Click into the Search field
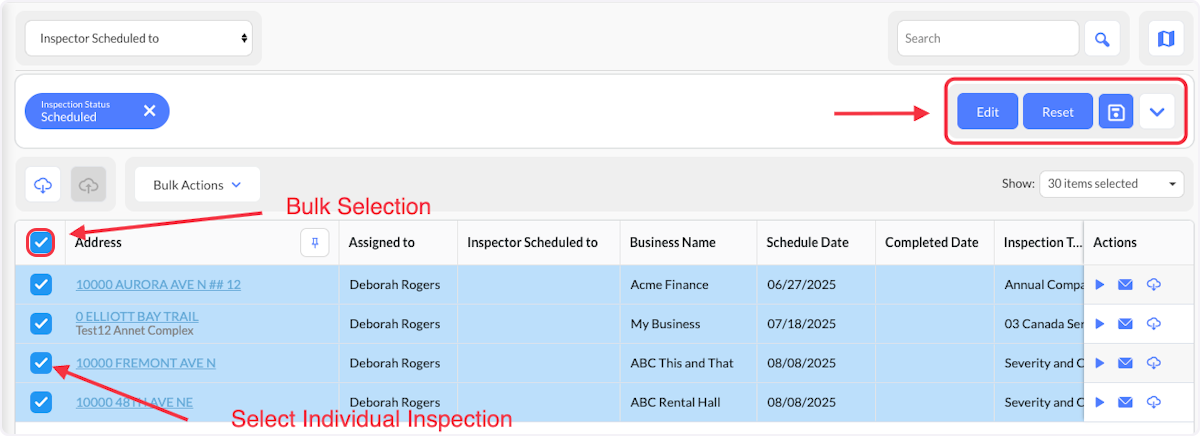This screenshot has height=436, width=1200. pyautogui.click(x=988, y=39)
